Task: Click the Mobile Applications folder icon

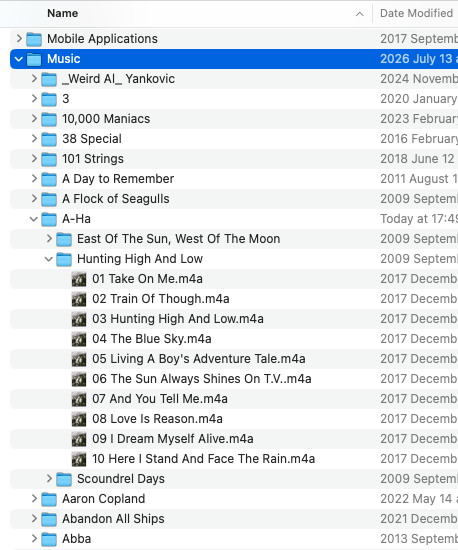Action: [x=34, y=39]
